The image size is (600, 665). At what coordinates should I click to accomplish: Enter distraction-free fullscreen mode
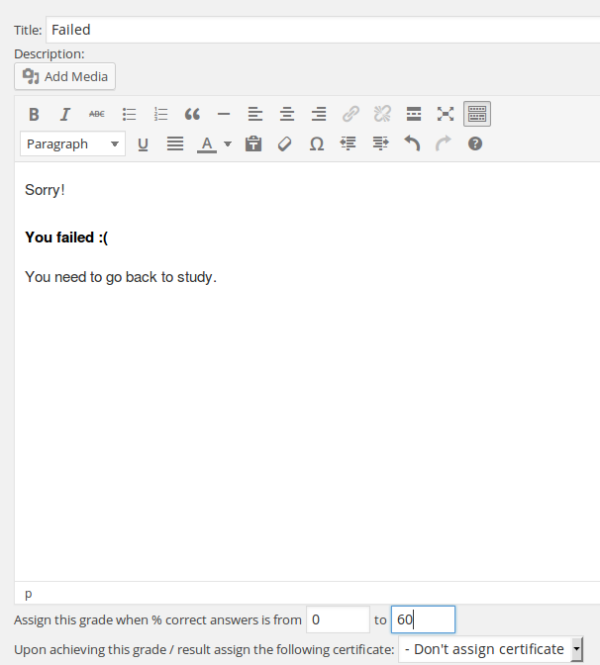445,114
